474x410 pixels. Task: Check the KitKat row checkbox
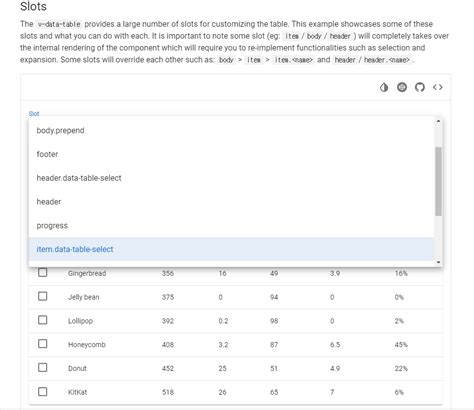[43, 391]
